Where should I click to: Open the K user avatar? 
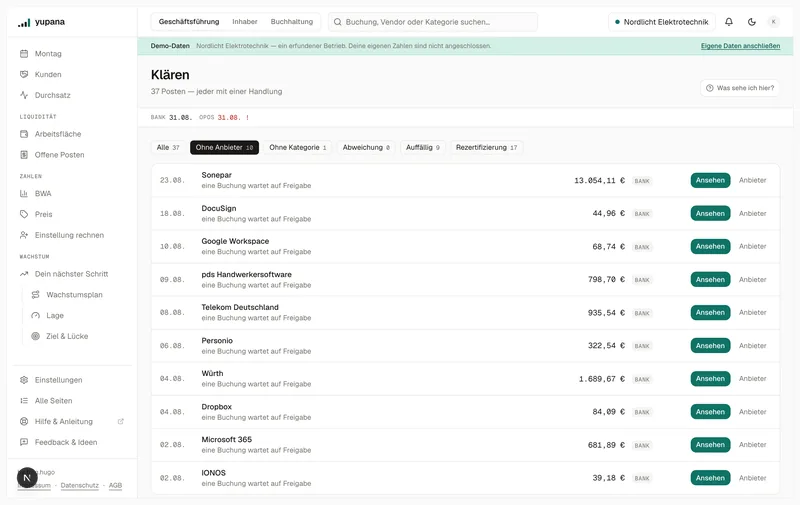(773, 22)
